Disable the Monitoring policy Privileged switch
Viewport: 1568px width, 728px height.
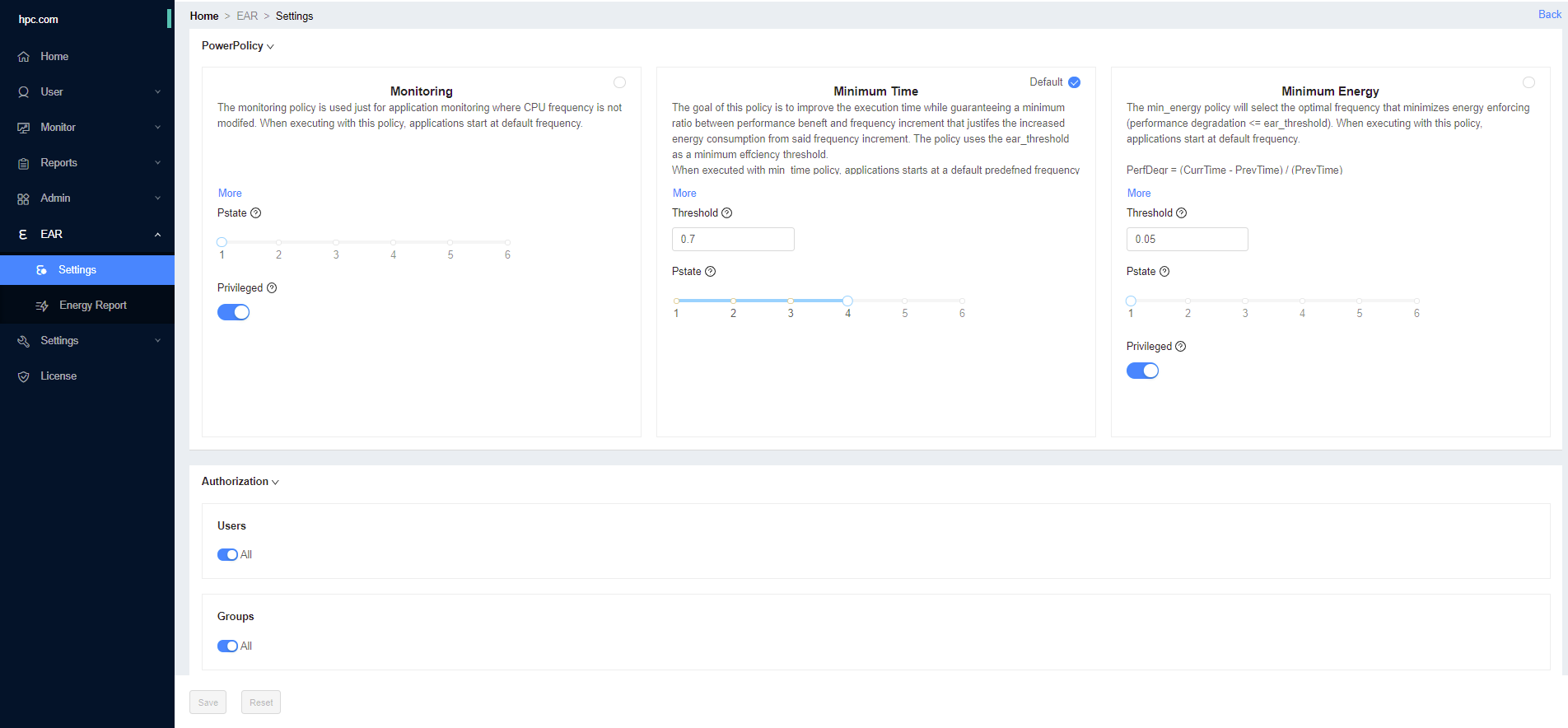click(x=233, y=312)
